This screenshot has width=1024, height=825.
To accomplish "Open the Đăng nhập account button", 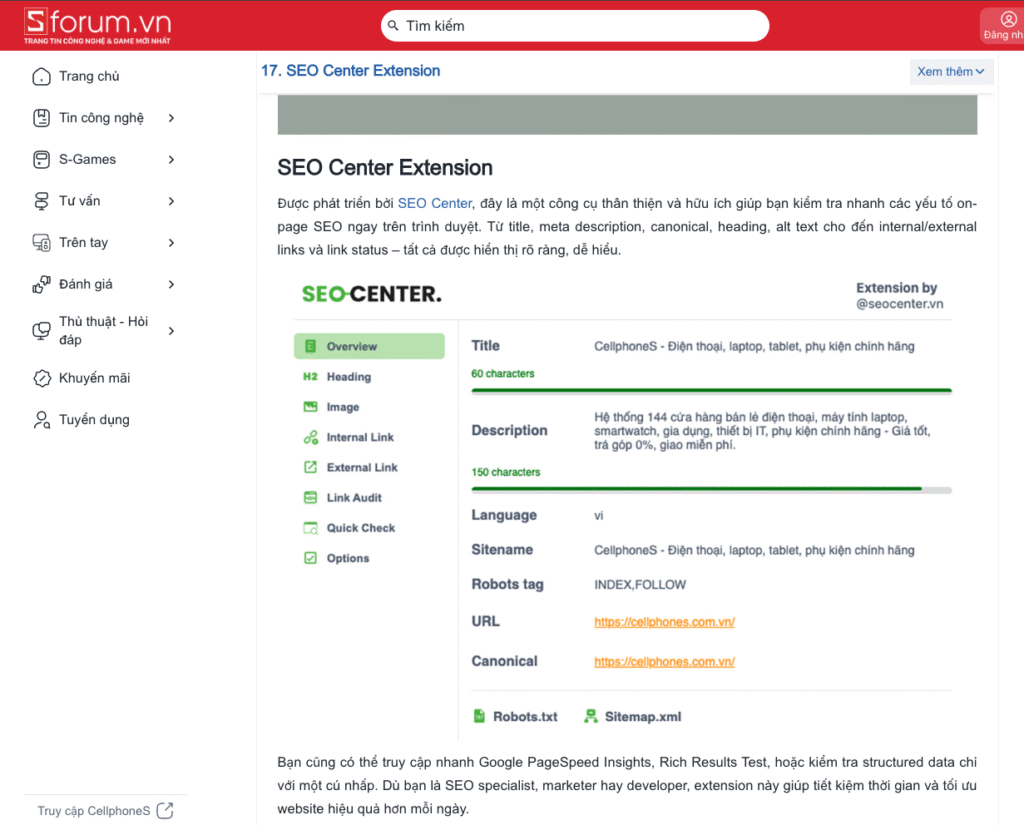I will 1005,26.
